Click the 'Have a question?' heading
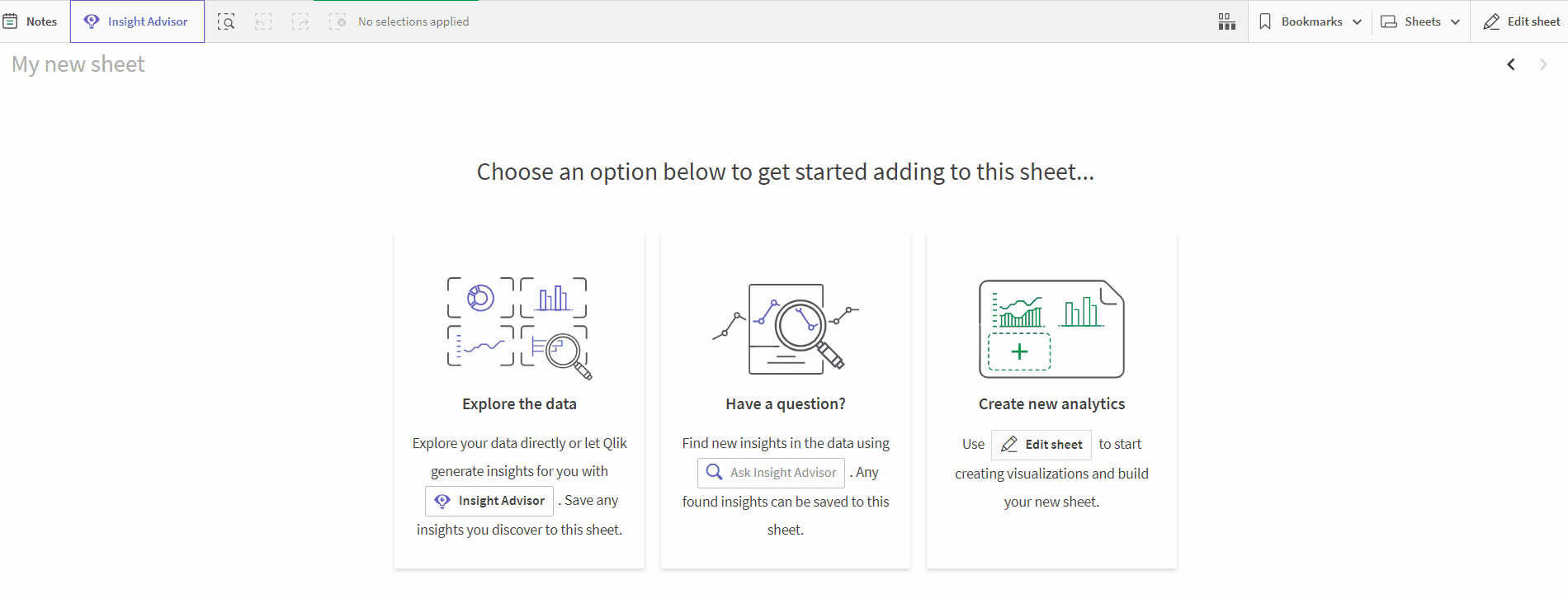This screenshot has height=599, width=1568. click(x=786, y=403)
